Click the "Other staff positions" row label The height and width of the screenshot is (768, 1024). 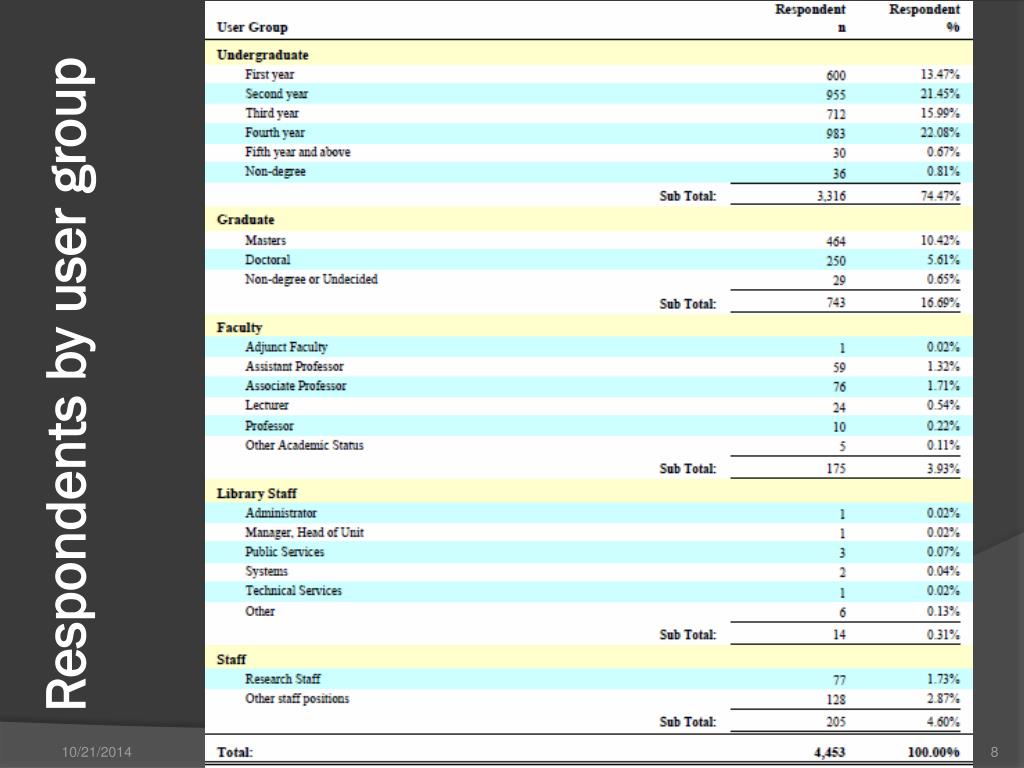pos(297,699)
